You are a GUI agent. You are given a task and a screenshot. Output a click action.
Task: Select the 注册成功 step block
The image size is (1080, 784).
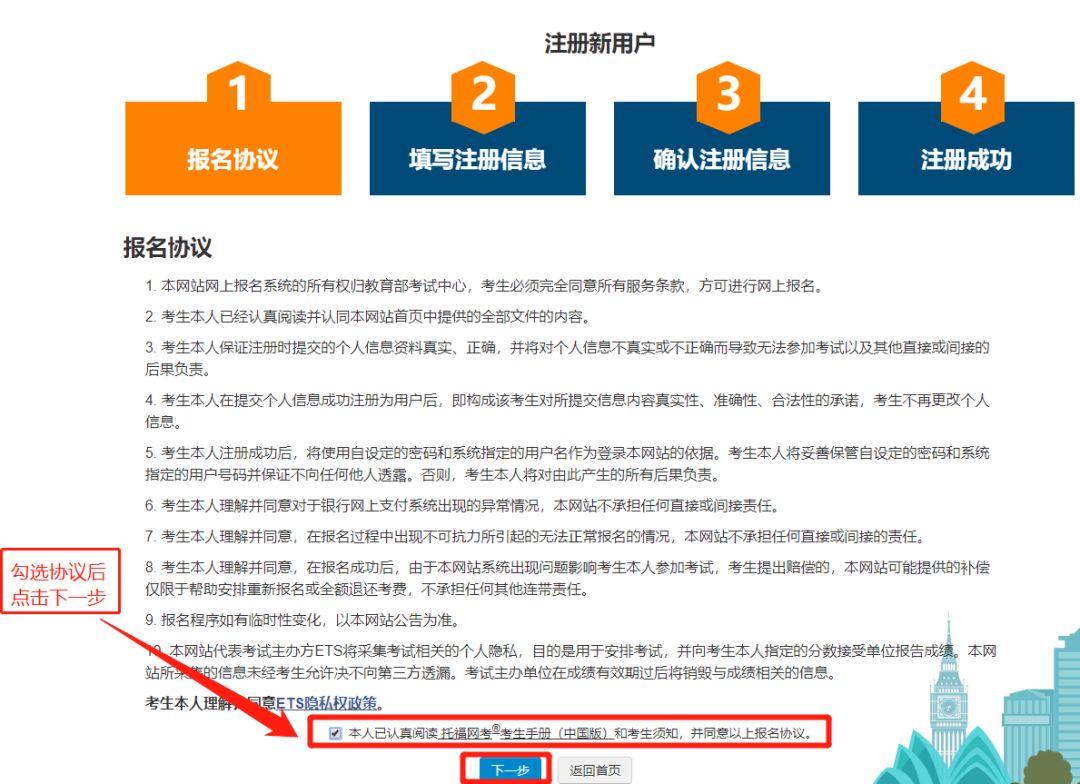(966, 160)
